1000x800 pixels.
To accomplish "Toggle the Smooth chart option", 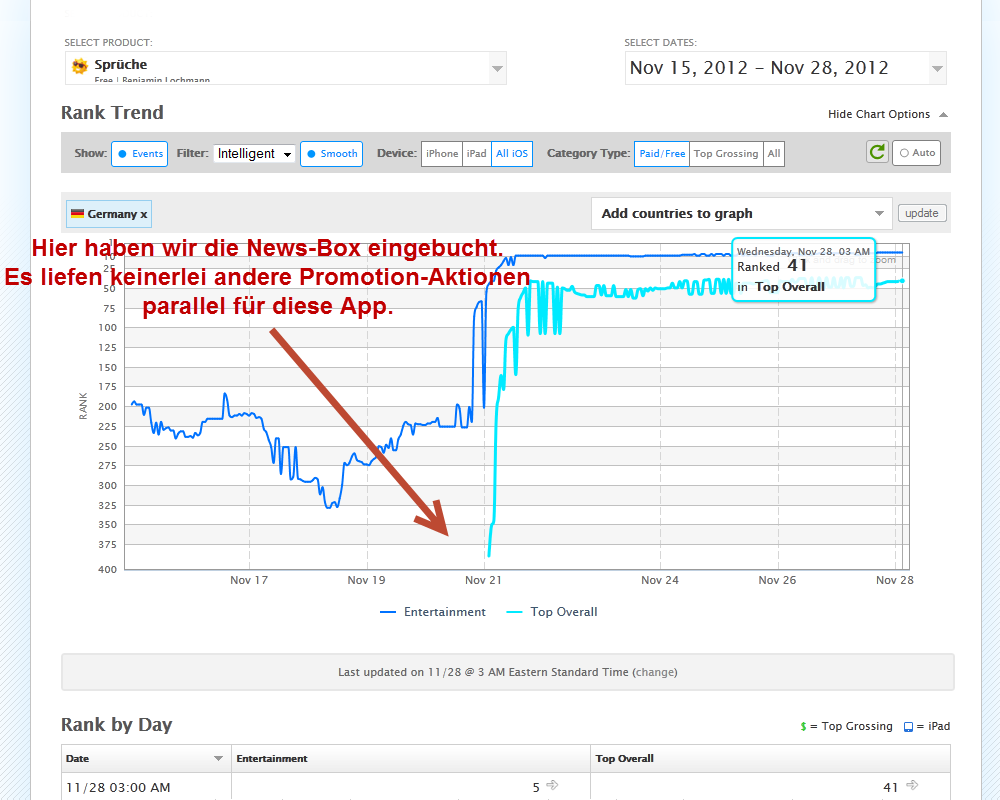I will pos(331,154).
